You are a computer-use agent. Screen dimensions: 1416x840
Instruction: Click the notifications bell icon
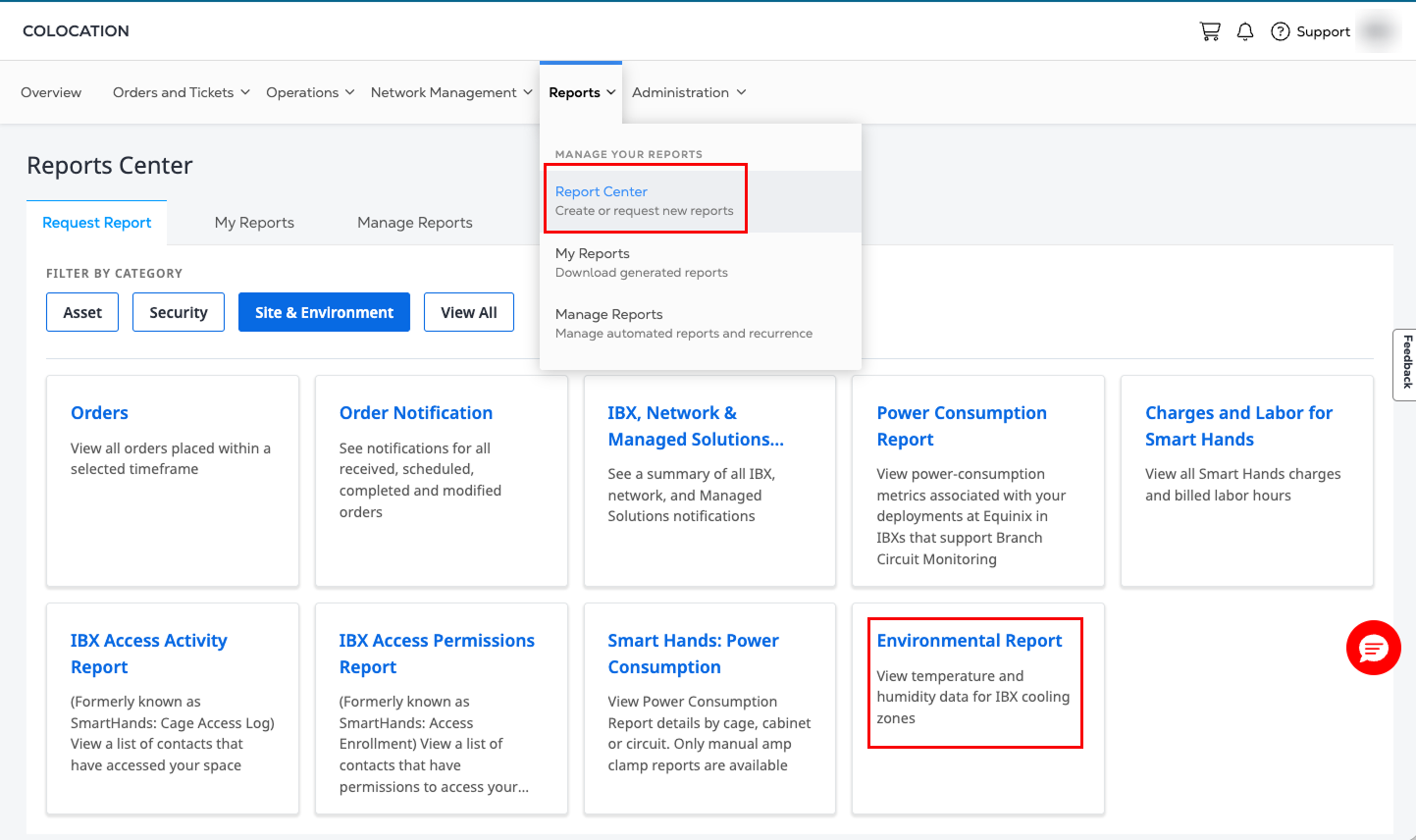click(1245, 31)
